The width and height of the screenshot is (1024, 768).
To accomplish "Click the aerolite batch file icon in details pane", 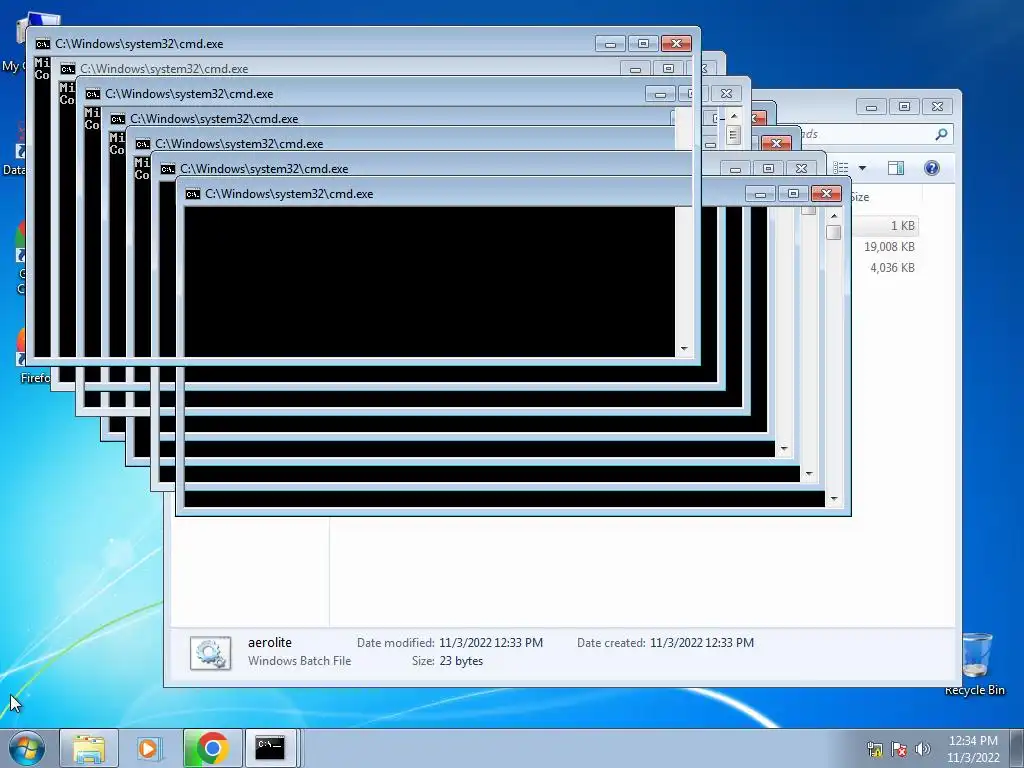I will [x=210, y=653].
